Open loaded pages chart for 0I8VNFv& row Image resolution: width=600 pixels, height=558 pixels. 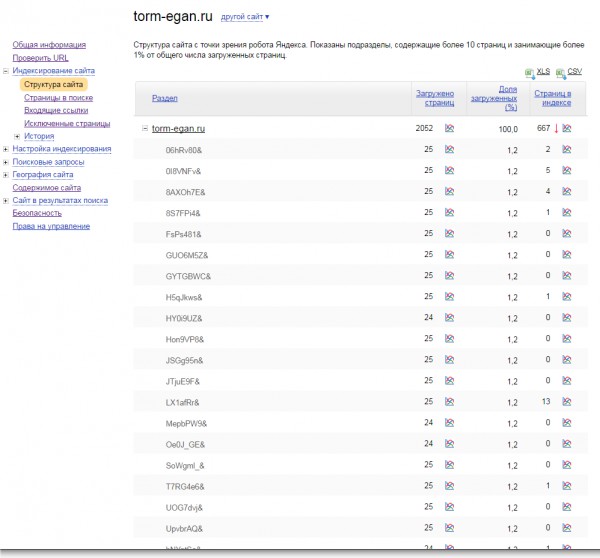449,170
